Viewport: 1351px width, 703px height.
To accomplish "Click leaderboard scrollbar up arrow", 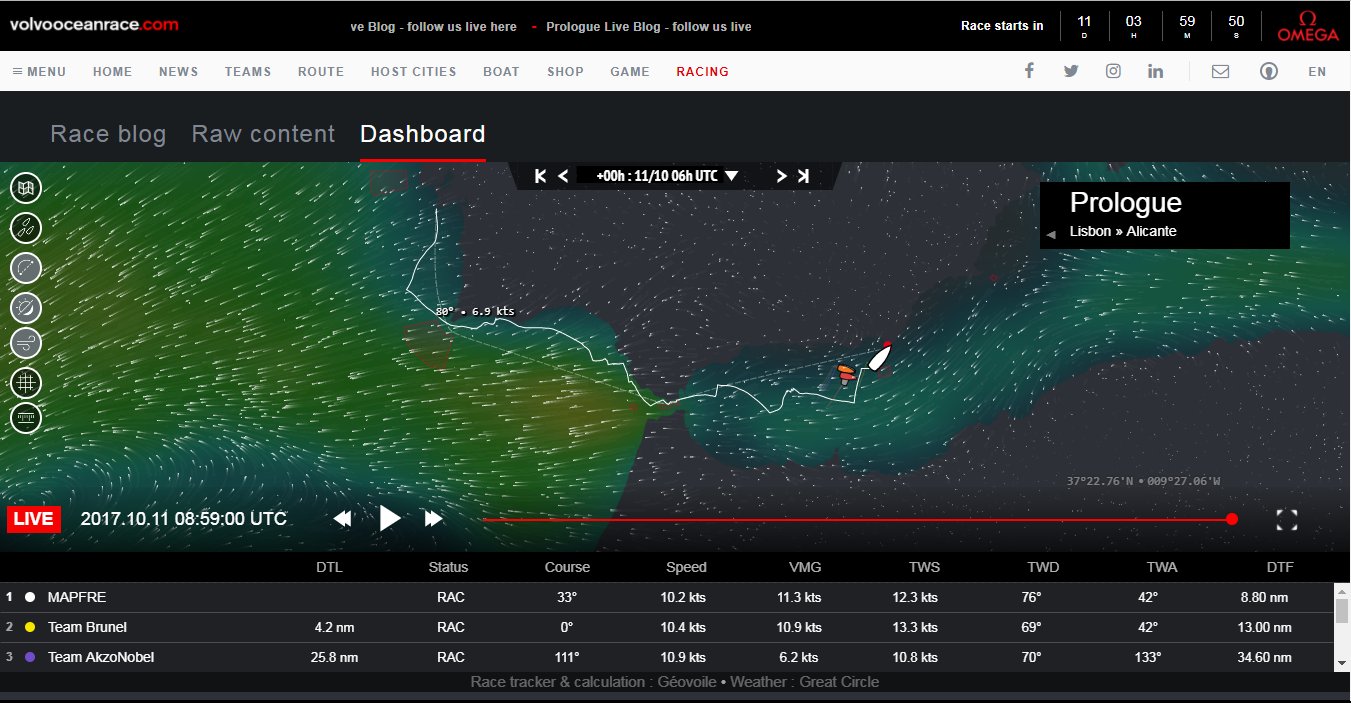I will point(1343,592).
